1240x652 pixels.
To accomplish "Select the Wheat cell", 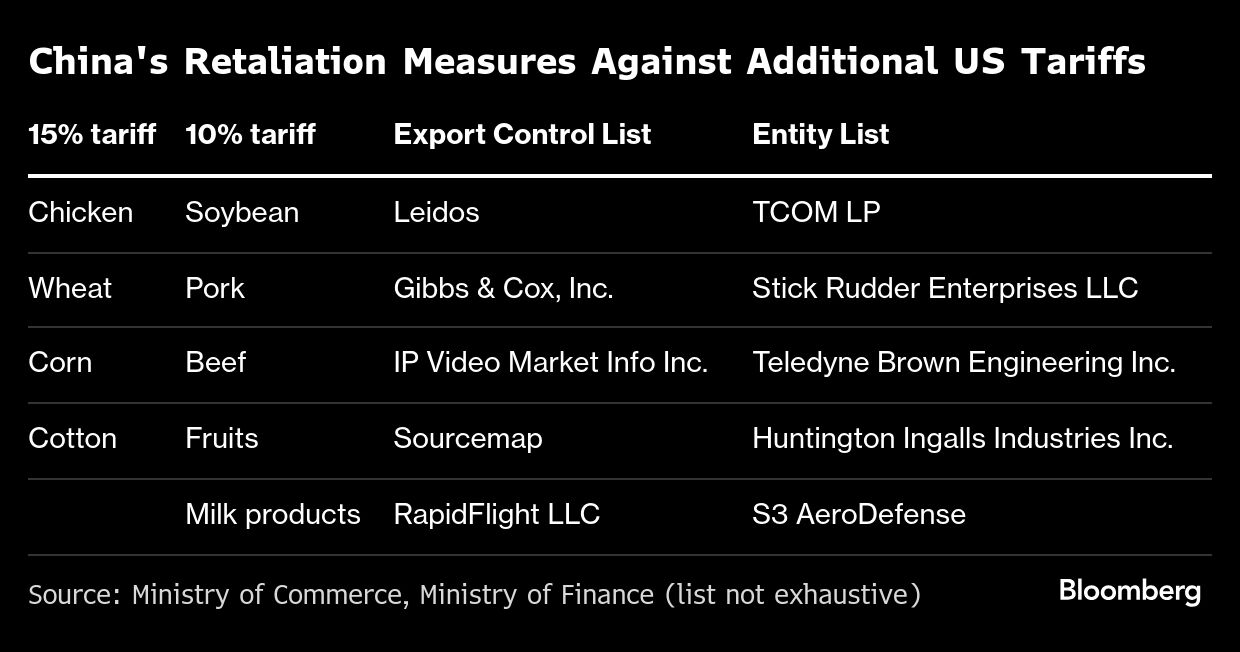I will tap(70, 288).
